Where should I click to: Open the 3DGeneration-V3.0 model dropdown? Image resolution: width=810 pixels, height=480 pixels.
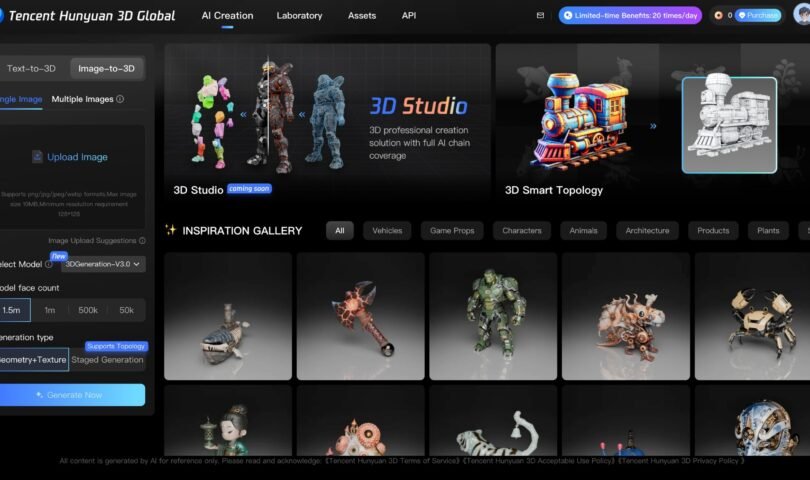point(103,264)
